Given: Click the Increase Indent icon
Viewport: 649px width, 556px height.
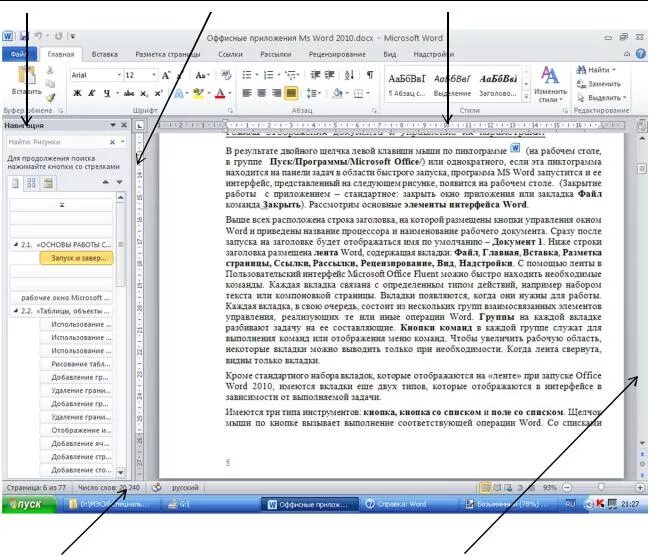Looking at the screenshot, I should click(x=329, y=75).
